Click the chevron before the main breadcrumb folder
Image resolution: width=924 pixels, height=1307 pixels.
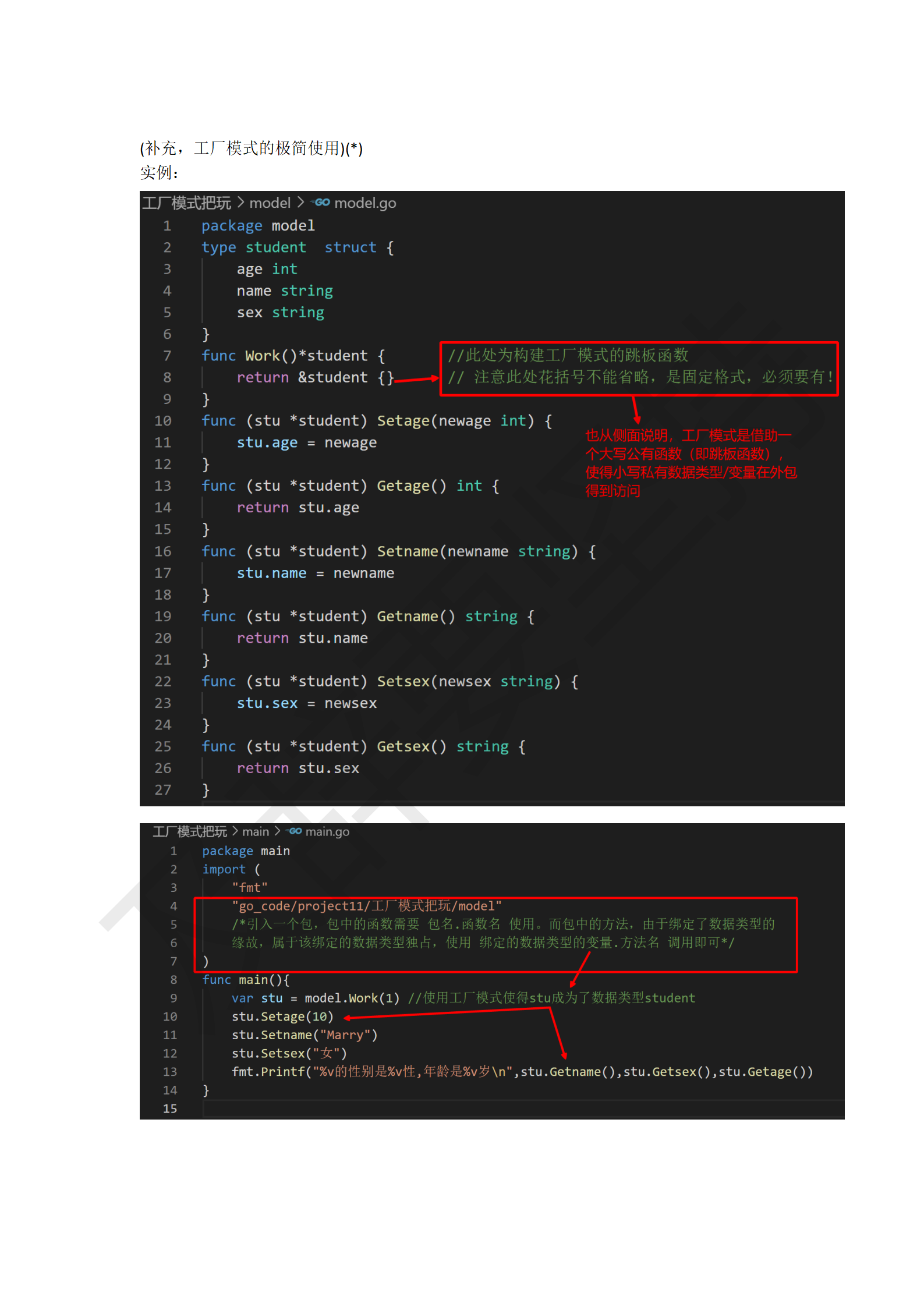235,831
